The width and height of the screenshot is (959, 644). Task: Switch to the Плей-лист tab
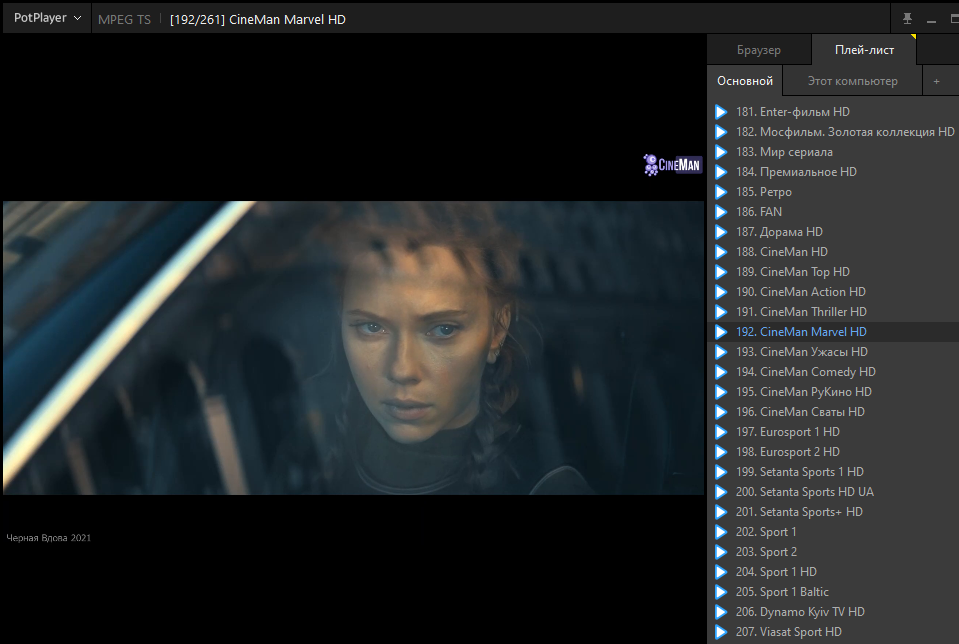pyautogui.click(x=864, y=50)
